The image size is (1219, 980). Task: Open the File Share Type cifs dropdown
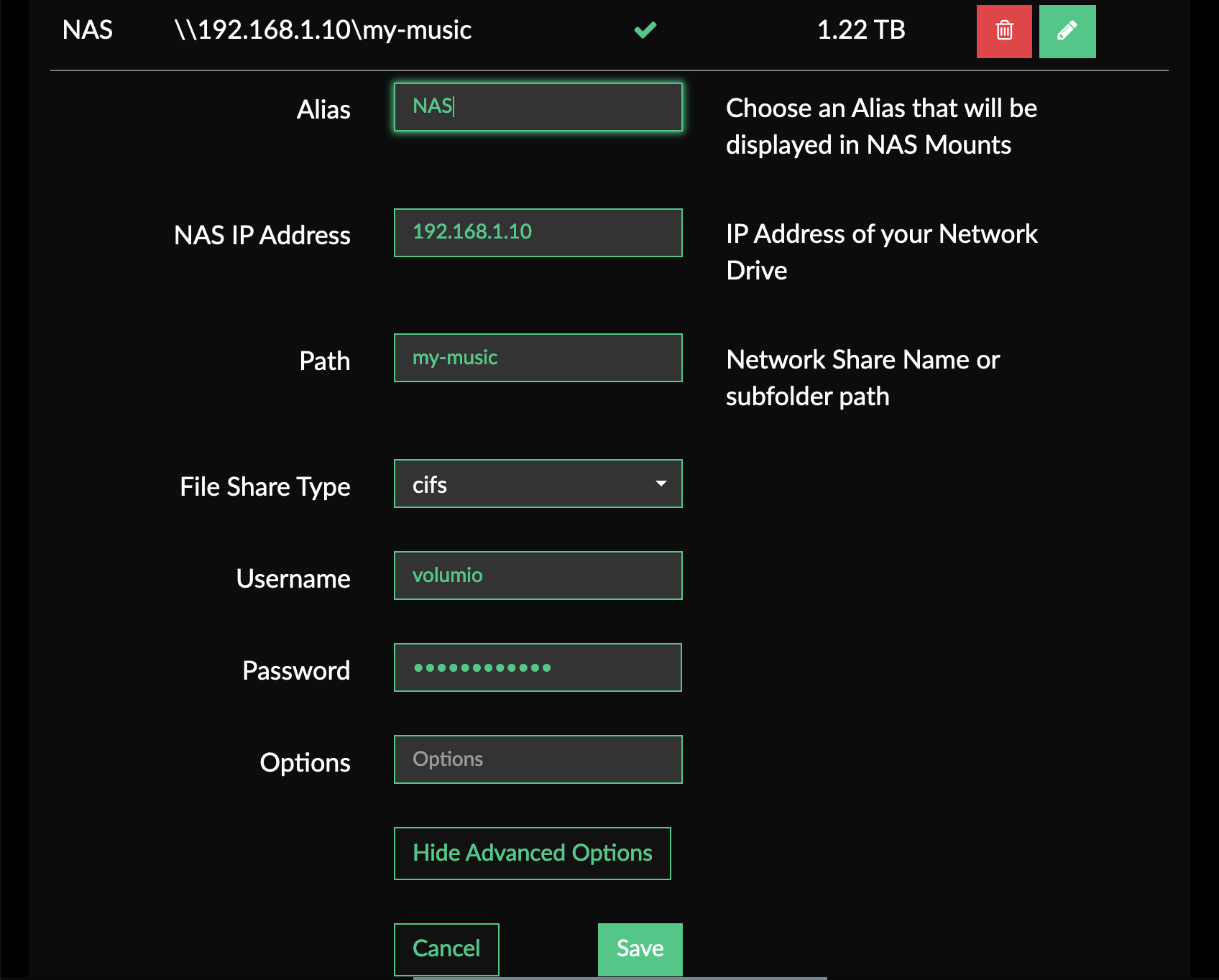point(538,484)
